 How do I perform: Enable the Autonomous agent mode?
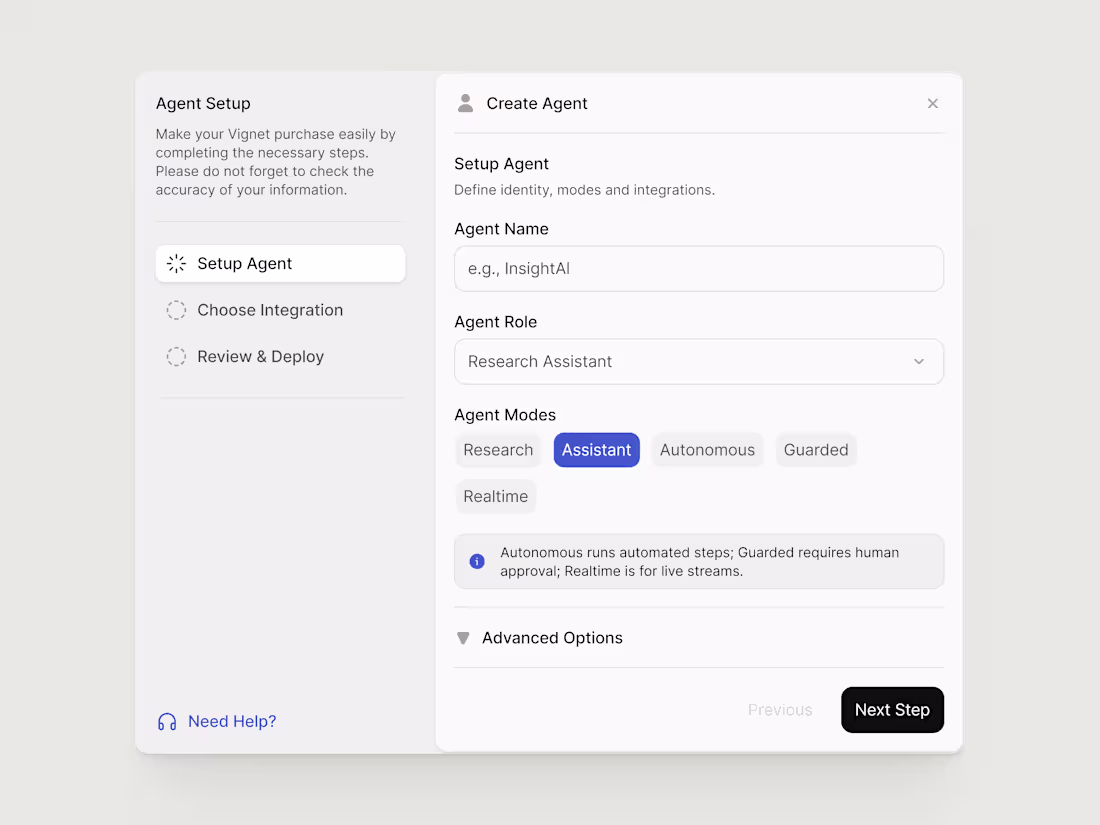point(707,450)
